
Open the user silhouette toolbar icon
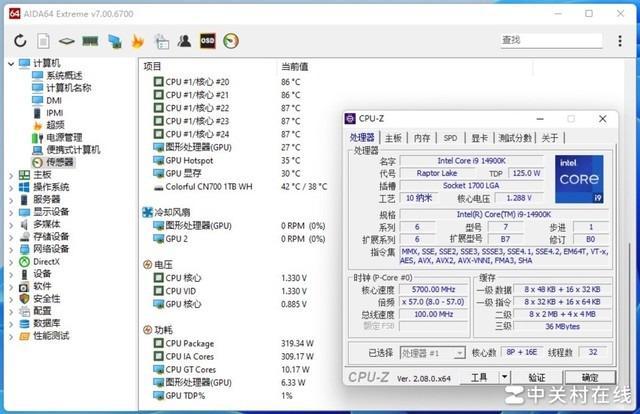184,41
